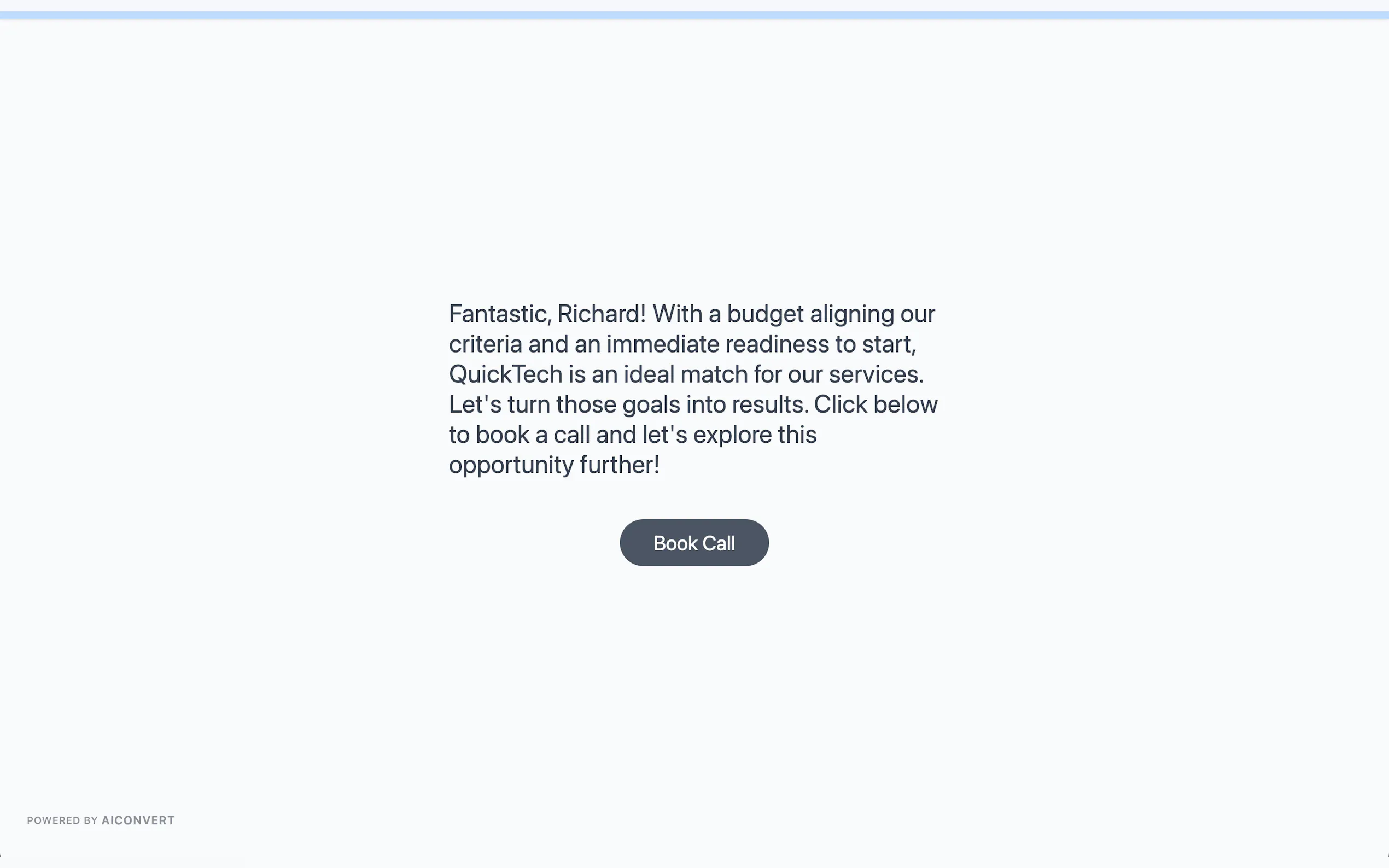Click the word "results." in the paragraph
This screenshot has width=1389, height=868.
click(x=769, y=404)
